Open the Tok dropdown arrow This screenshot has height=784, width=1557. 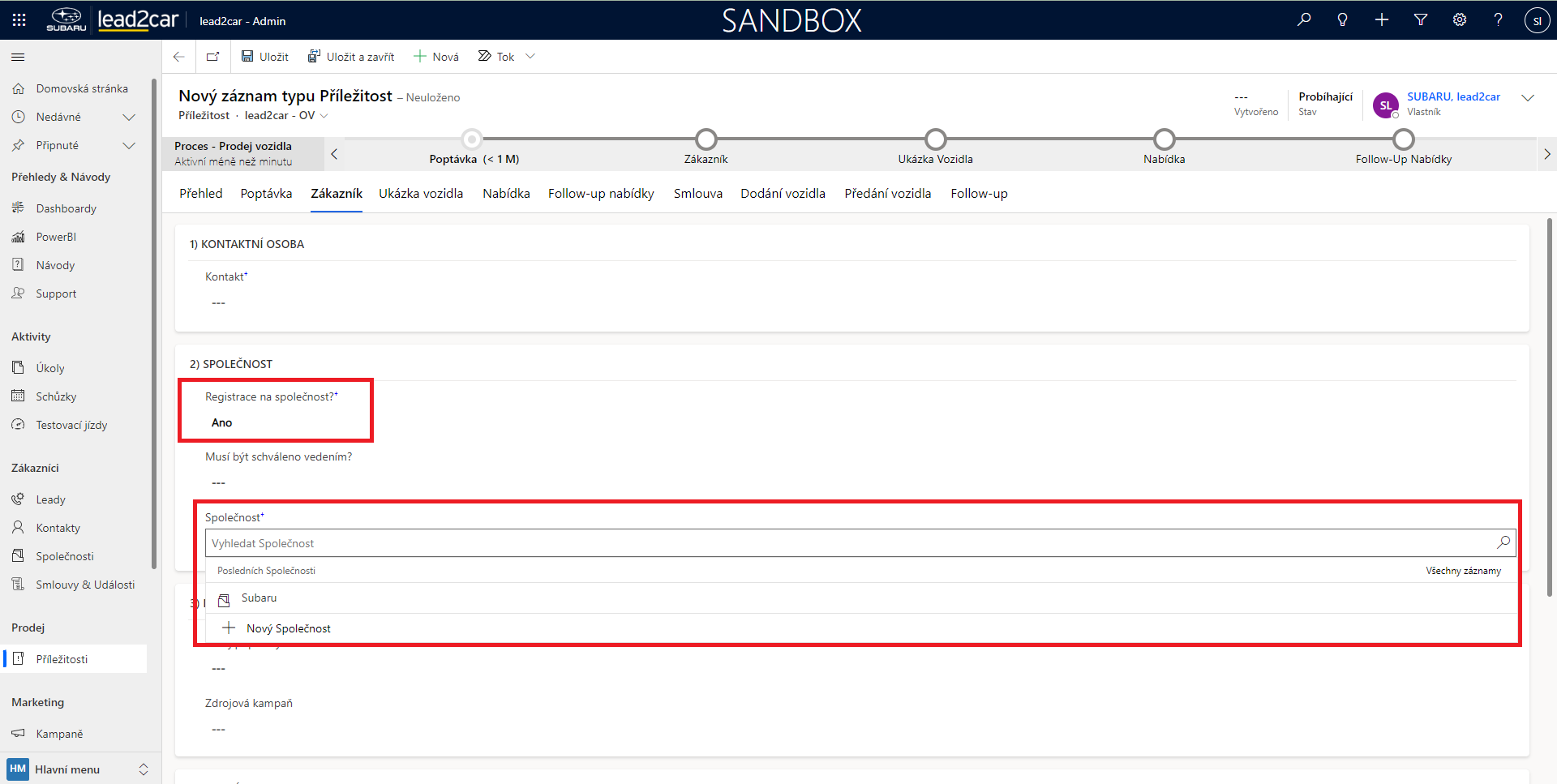(530, 57)
